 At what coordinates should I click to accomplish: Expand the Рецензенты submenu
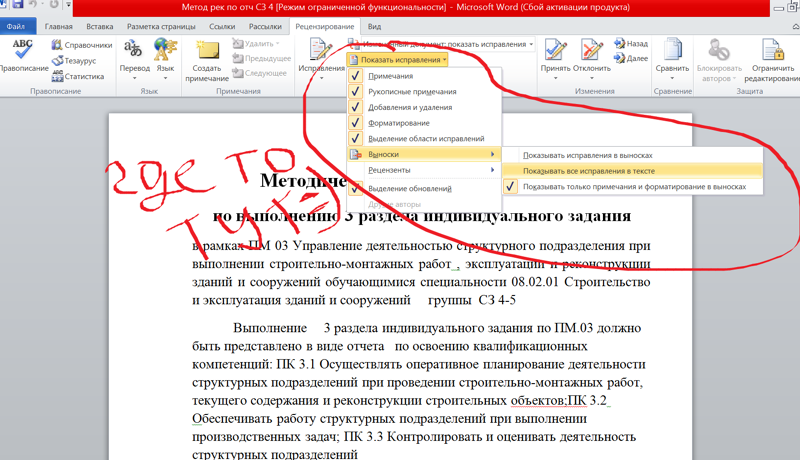click(x=424, y=170)
